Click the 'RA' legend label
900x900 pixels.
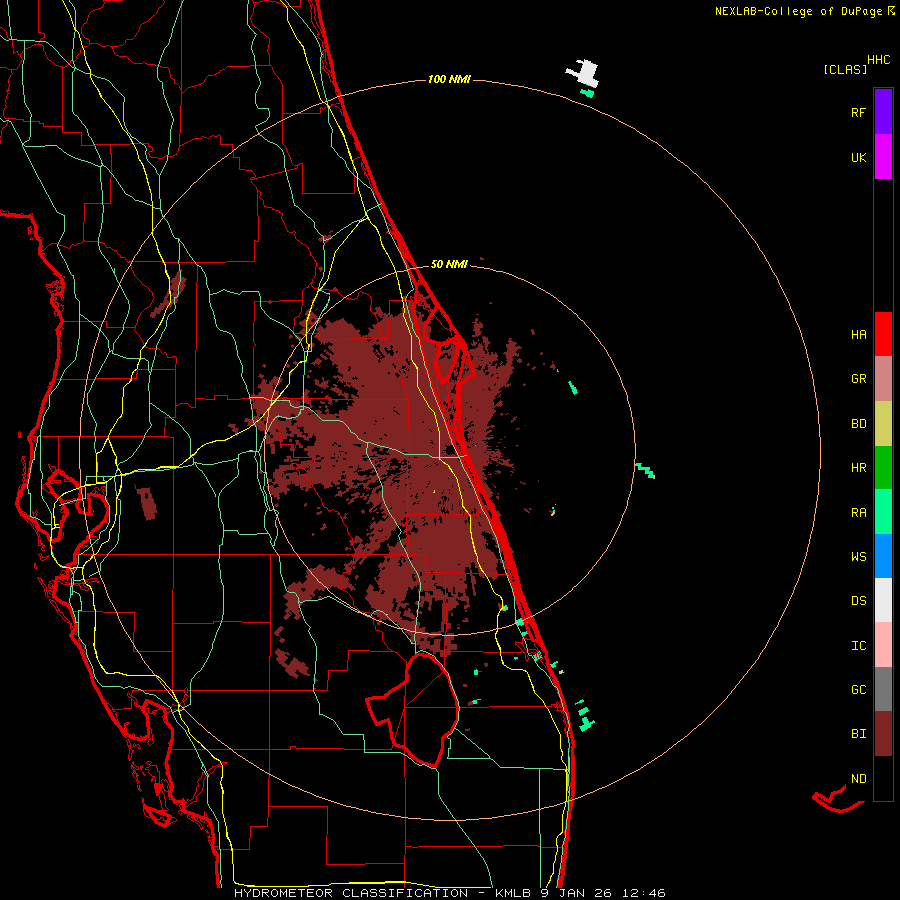pos(859,513)
